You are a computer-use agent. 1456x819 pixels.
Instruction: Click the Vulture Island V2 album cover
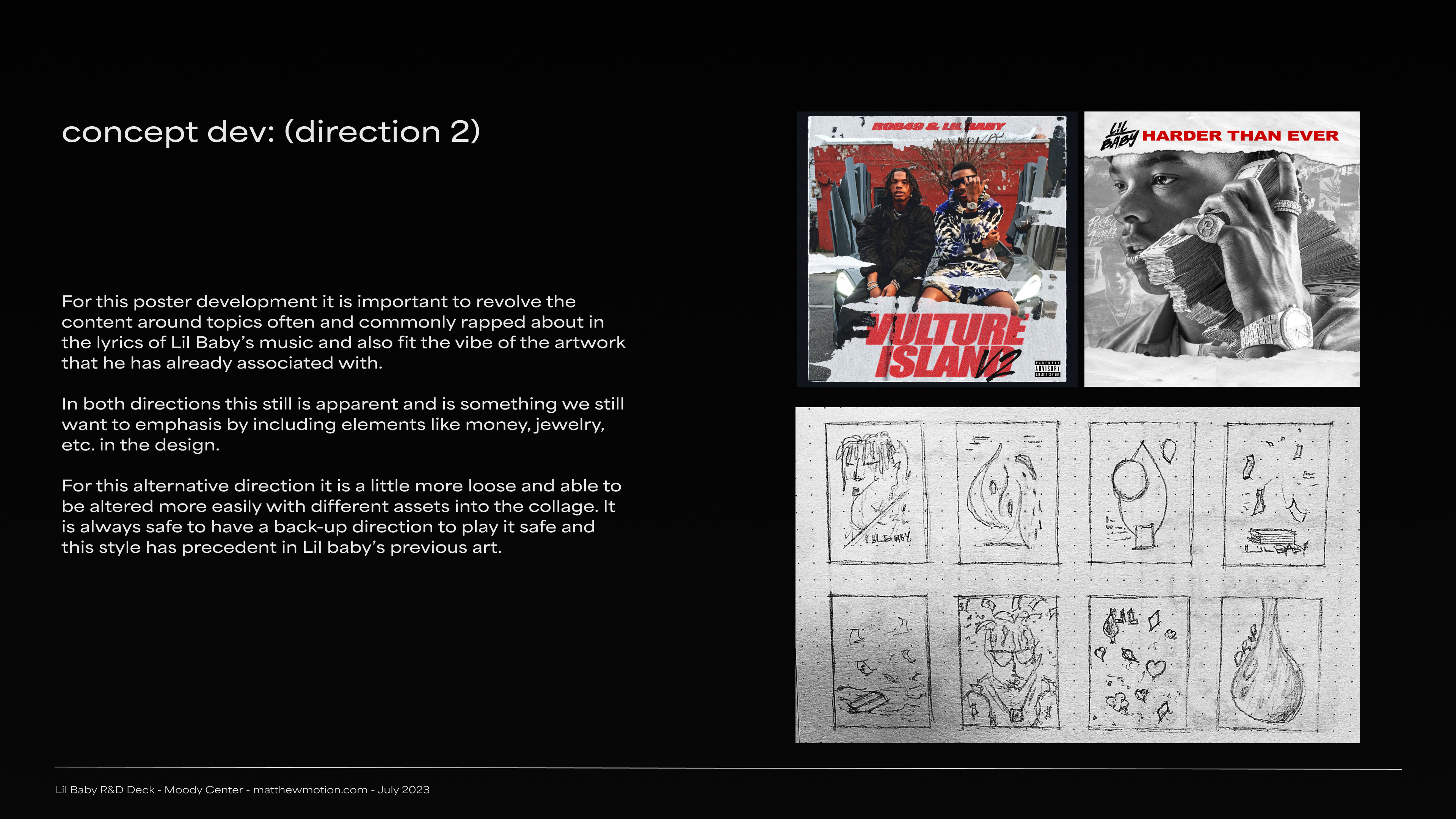click(x=937, y=249)
